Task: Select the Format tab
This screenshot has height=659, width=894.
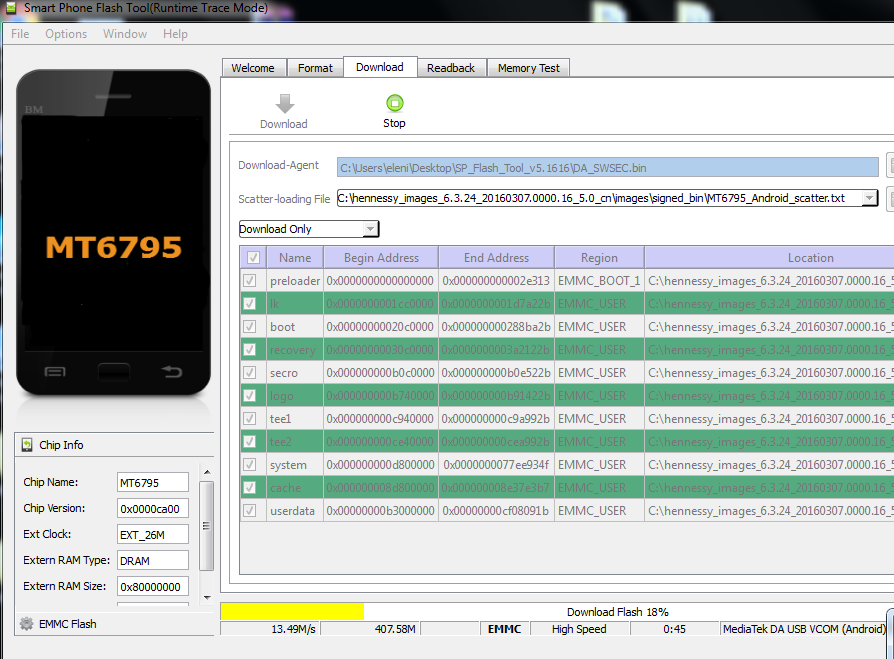Action: tap(315, 68)
